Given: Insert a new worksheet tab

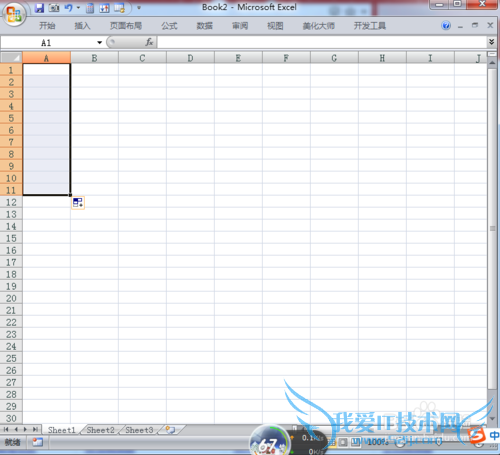Looking at the screenshot, I should coord(171,430).
